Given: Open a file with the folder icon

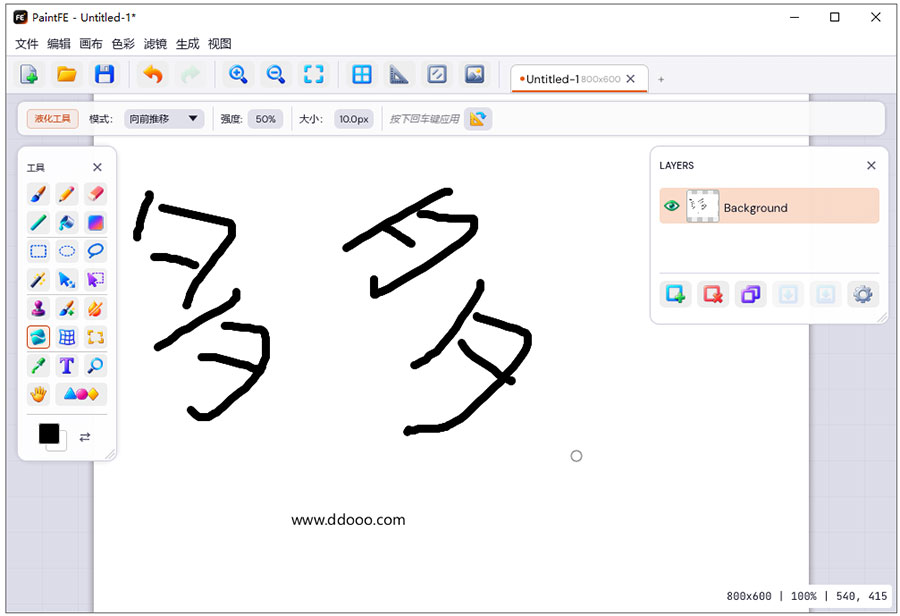Looking at the screenshot, I should [67, 75].
